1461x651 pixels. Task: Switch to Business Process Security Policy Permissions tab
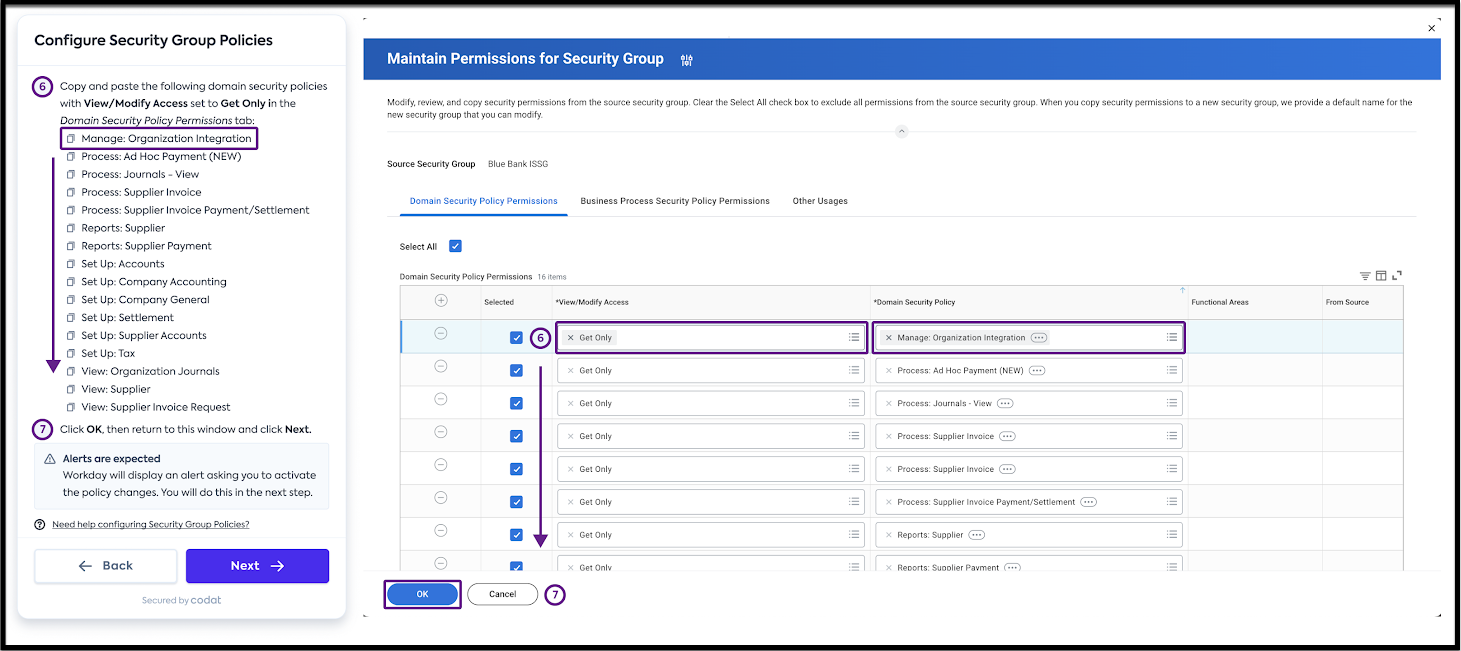click(x=675, y=201)
